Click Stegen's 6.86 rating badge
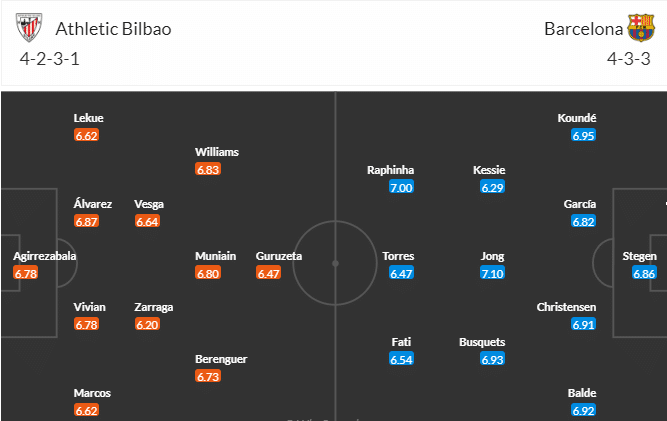Screen dimensions: 667x421 (644, 273)
